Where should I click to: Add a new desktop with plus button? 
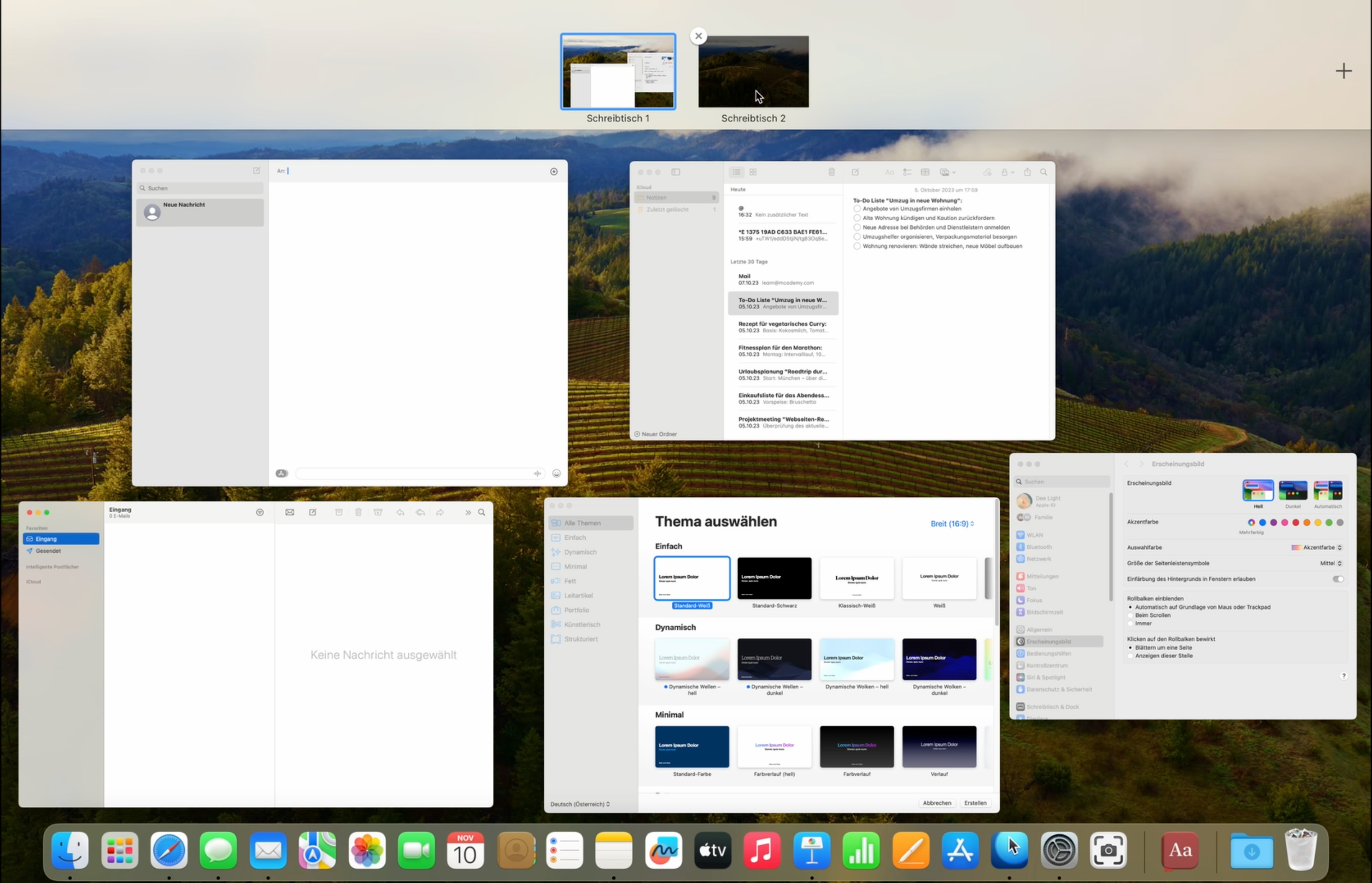click(1344, 71)
